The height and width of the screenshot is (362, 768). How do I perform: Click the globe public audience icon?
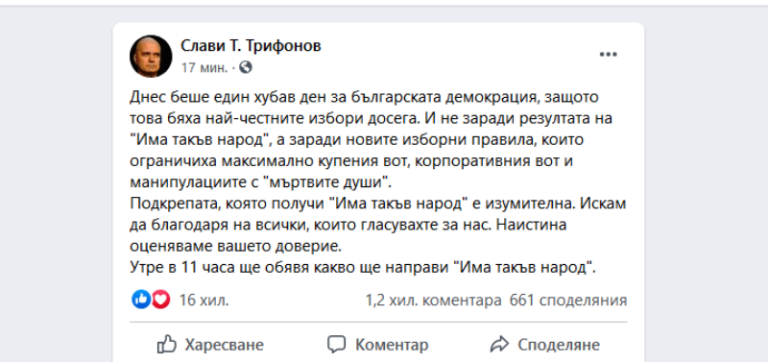coord(245,67)
